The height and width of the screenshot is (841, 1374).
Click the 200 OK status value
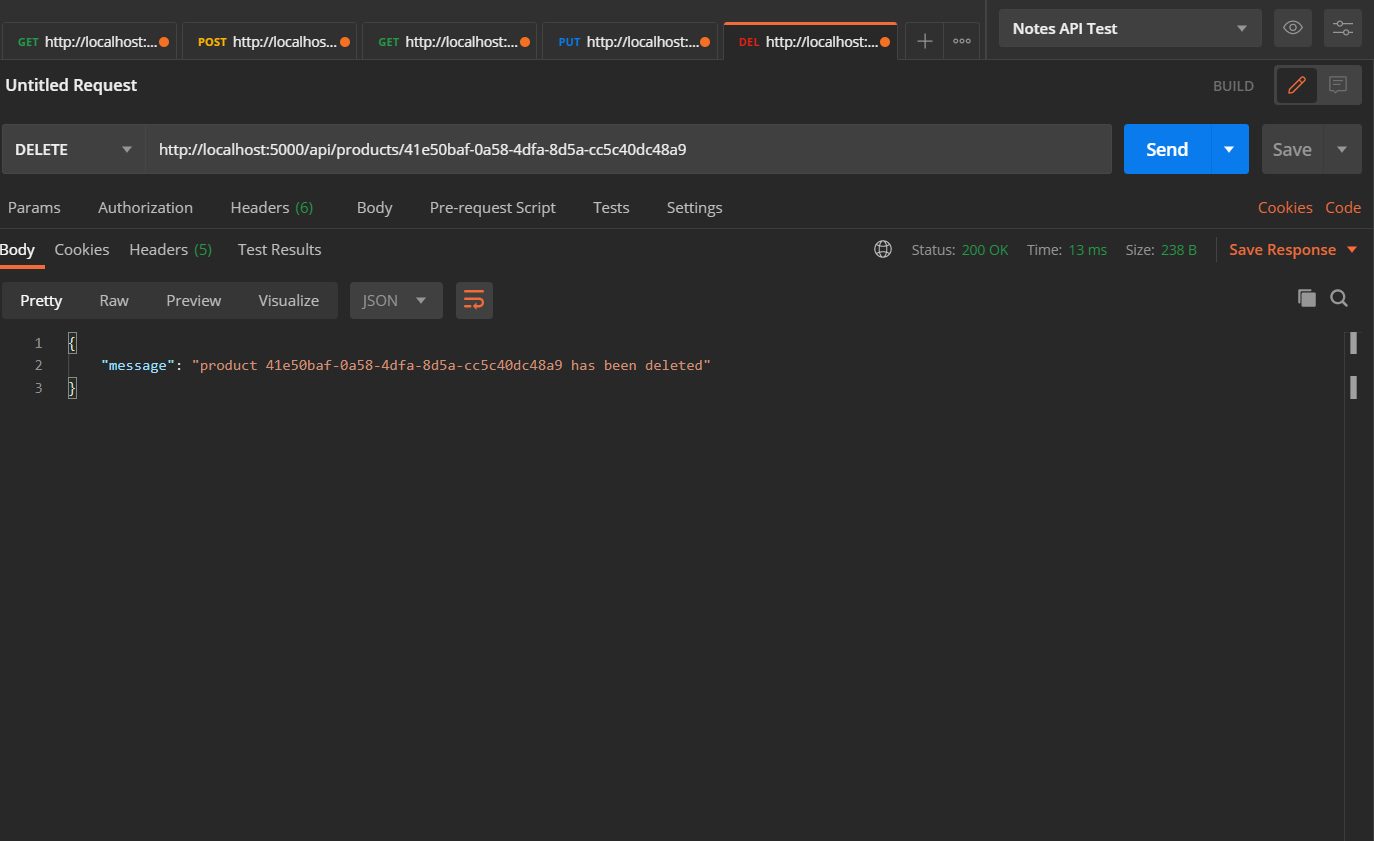[985, 250]
